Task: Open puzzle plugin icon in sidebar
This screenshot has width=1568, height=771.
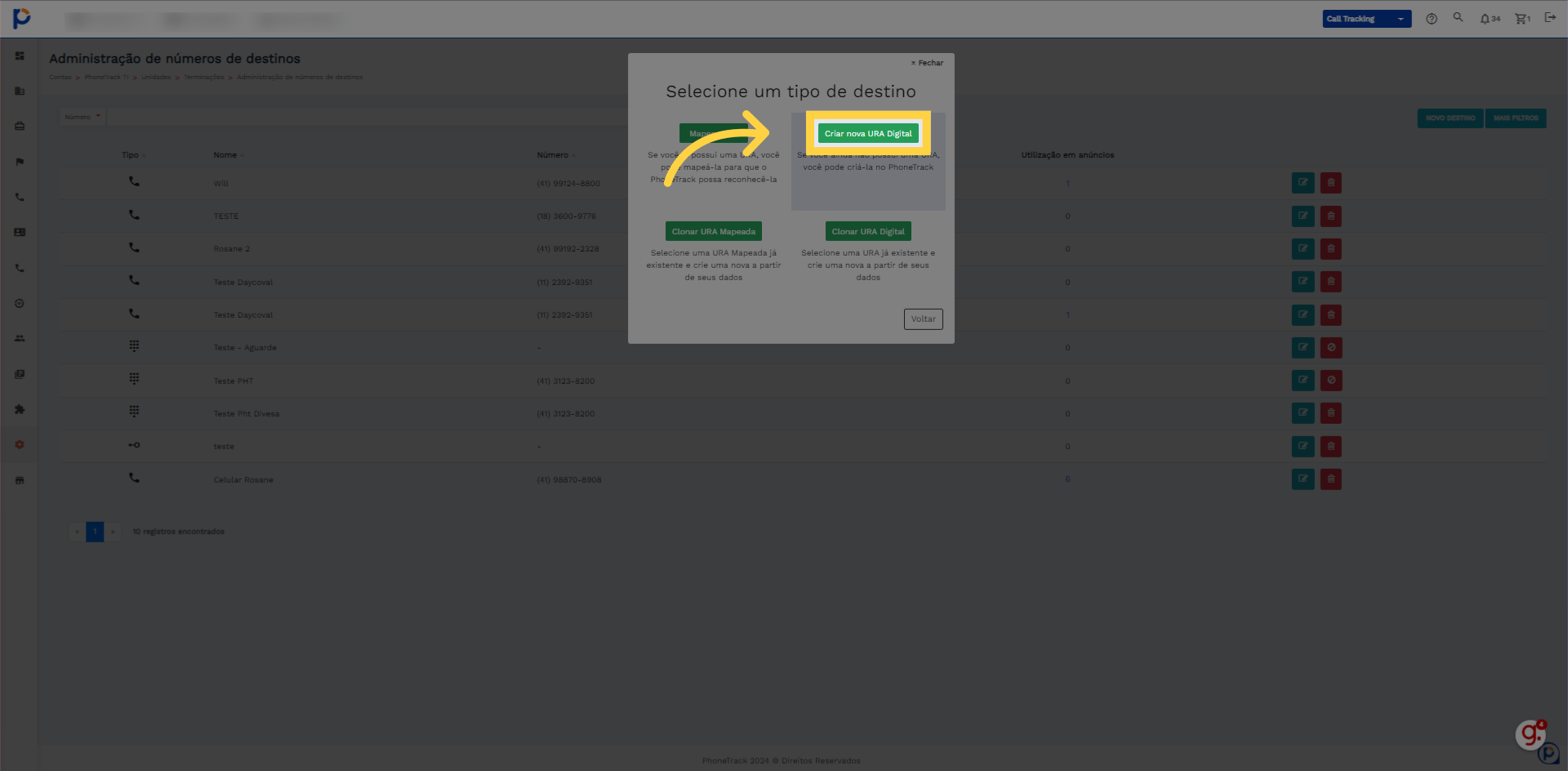Action: click(20, 409)
